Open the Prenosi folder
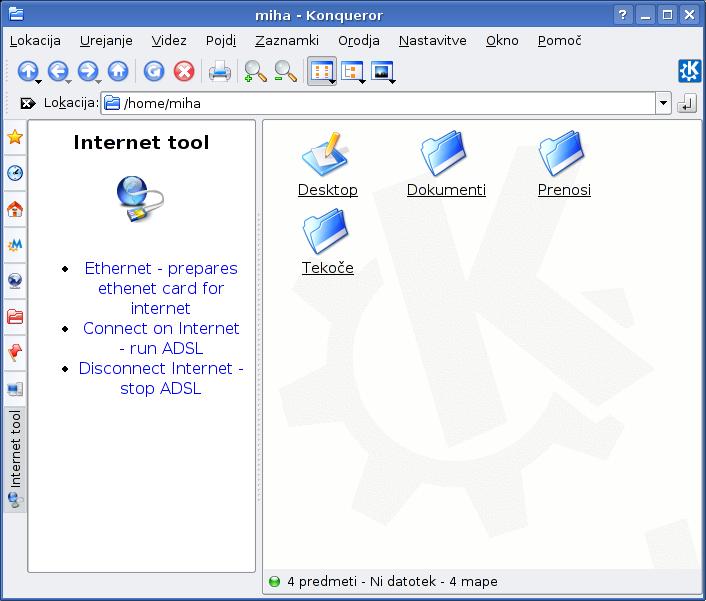The width and height of the screenshot is (706, 601). tap(564, 164)
